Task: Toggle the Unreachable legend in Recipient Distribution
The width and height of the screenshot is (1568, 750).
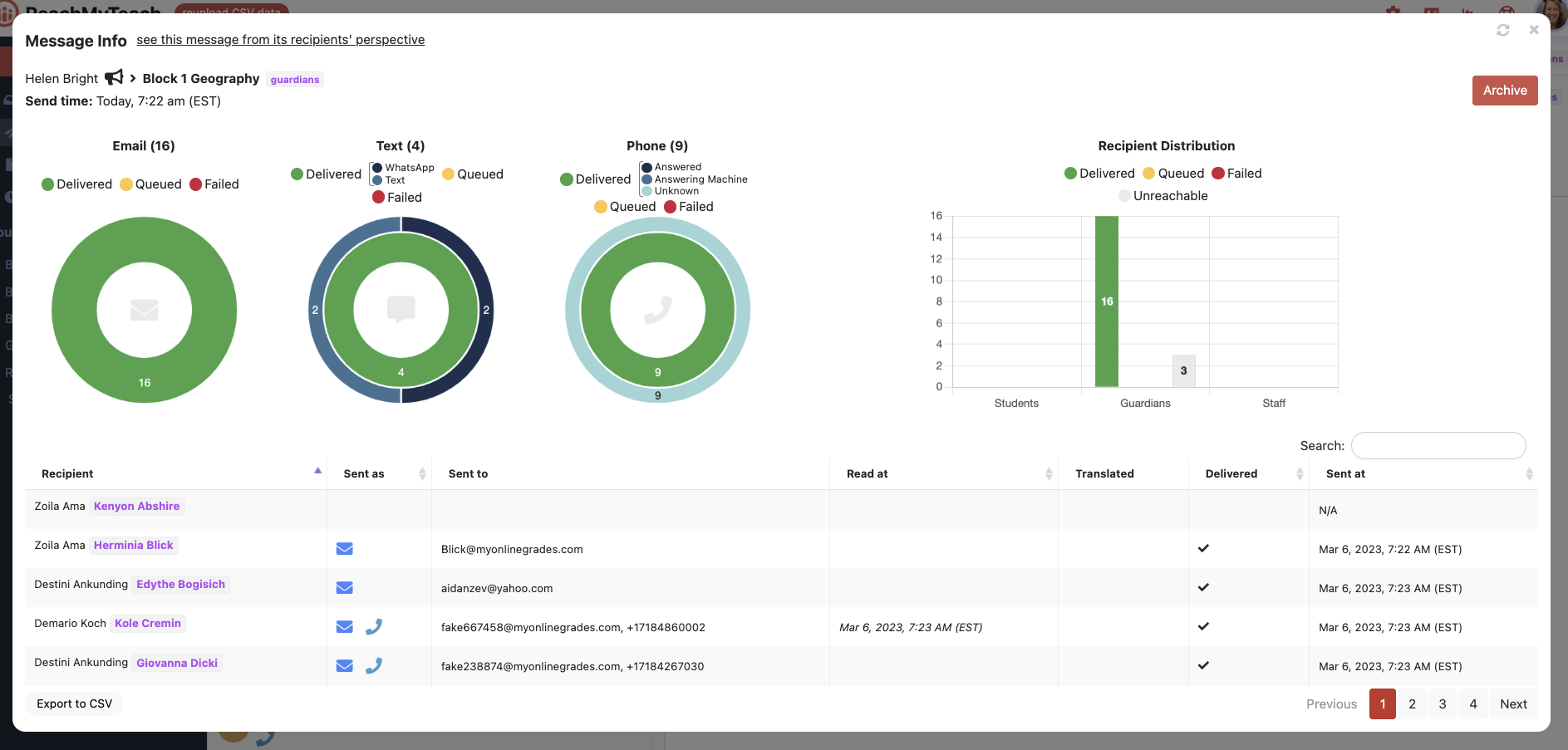Action: tap(1163, 196)
